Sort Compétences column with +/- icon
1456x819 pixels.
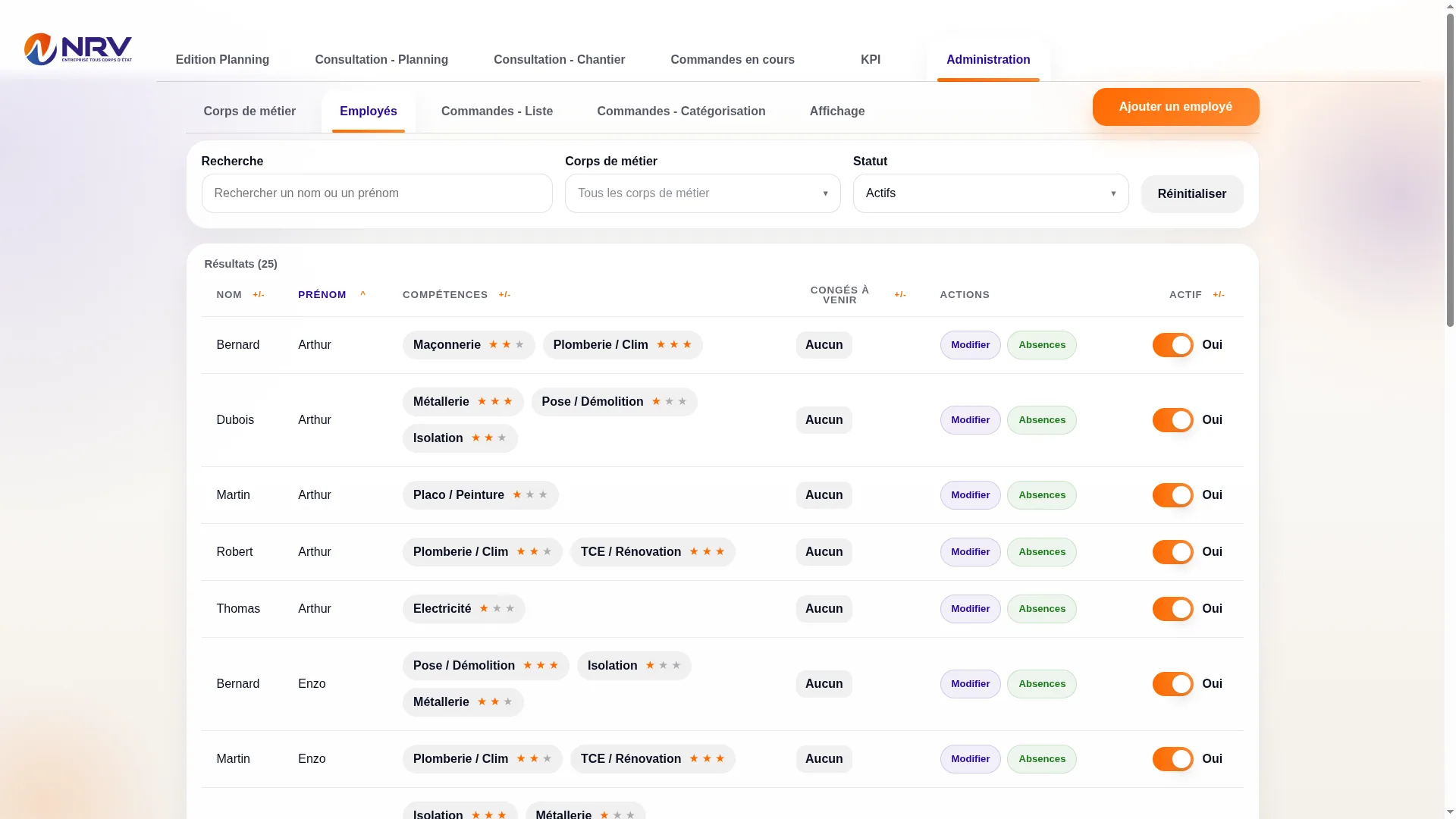tap(504, 295)
